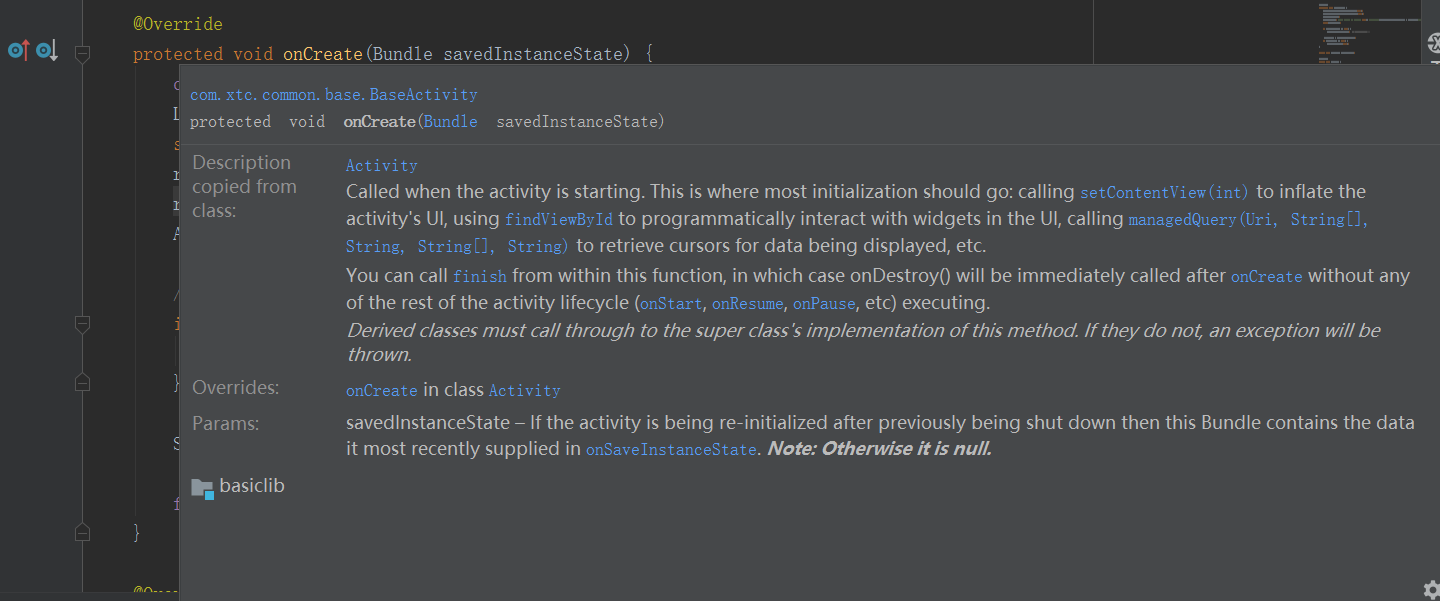Open the findViewById documentation link
The width and height of the screenshot is (1440, 601).
click(x=559, y=219)
